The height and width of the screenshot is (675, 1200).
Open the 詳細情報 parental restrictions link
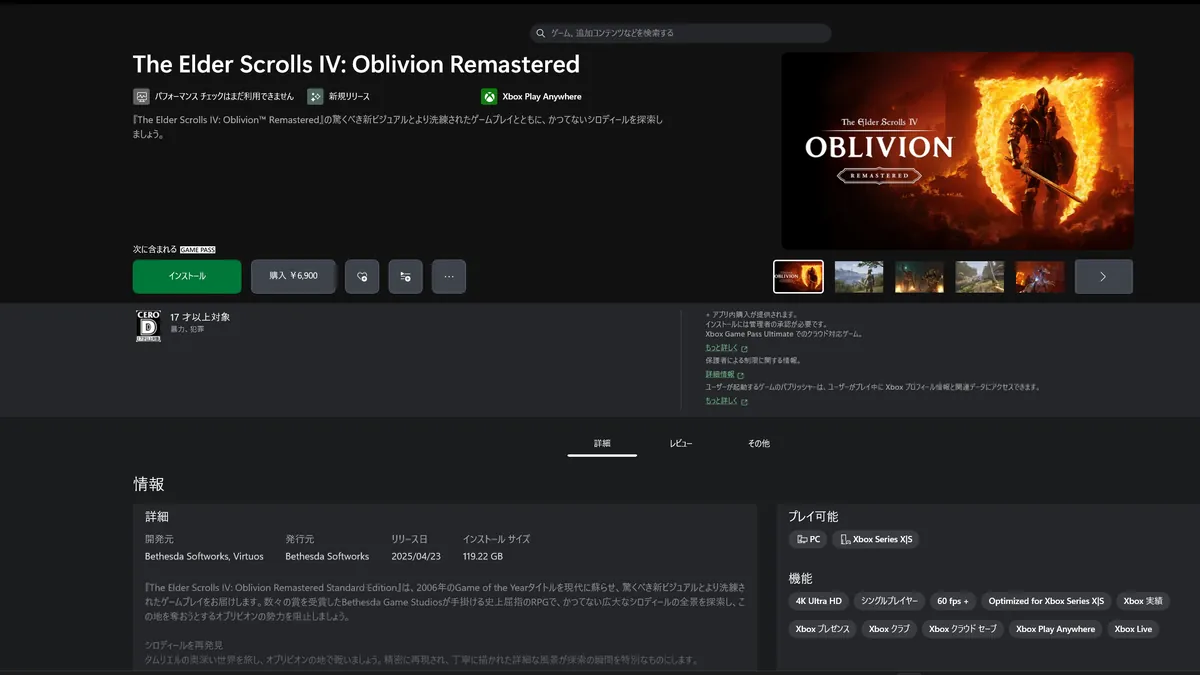pyautogui.click(x=724, y=375)
